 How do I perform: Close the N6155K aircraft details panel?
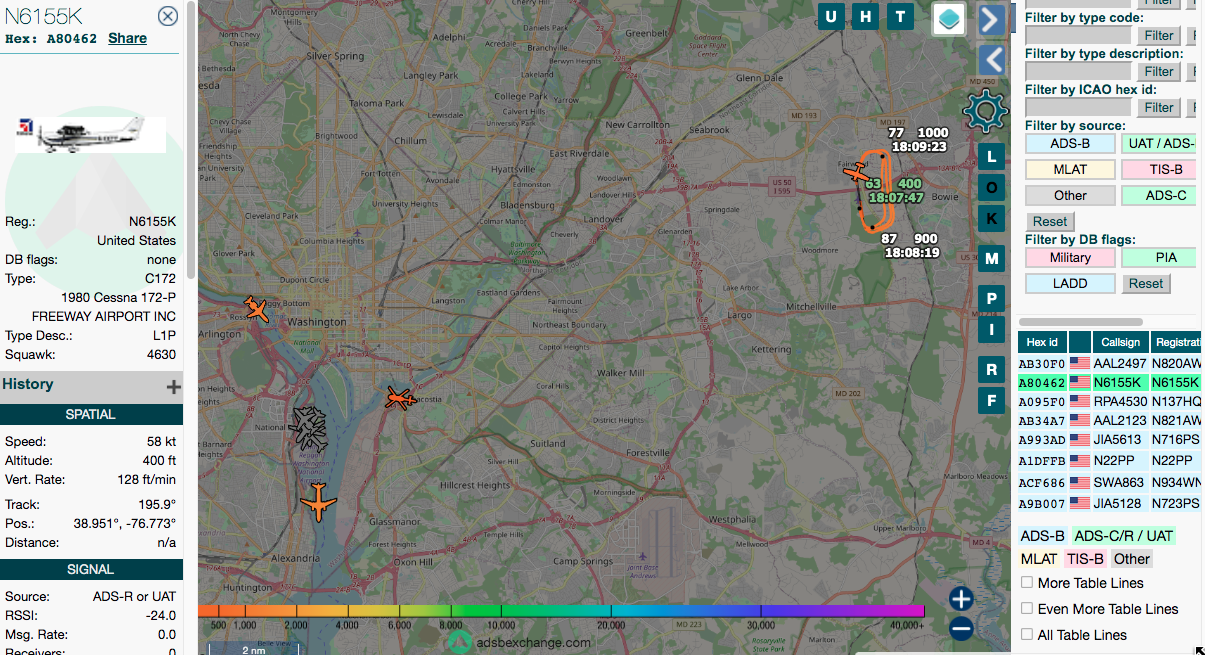168,16
